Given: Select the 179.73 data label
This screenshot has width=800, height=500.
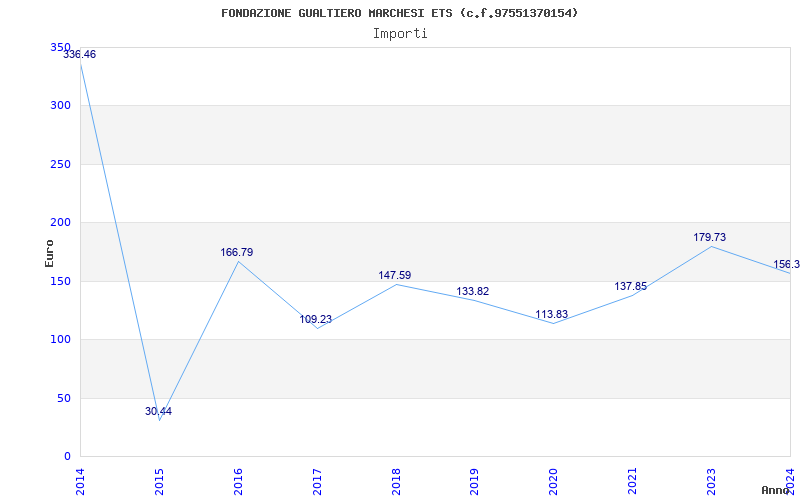Looking at the screenshot, I should pyautogui.click(x=709, y=237).
